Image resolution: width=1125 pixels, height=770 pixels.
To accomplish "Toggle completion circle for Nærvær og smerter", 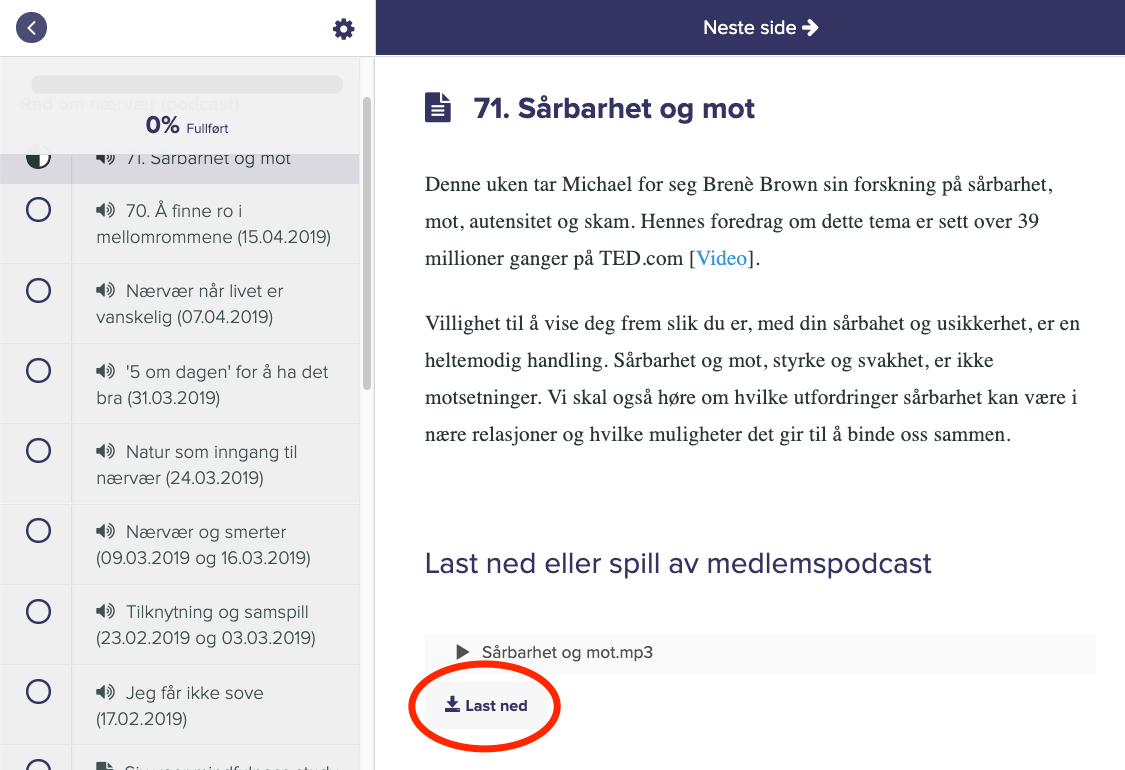I will [38, 531].
